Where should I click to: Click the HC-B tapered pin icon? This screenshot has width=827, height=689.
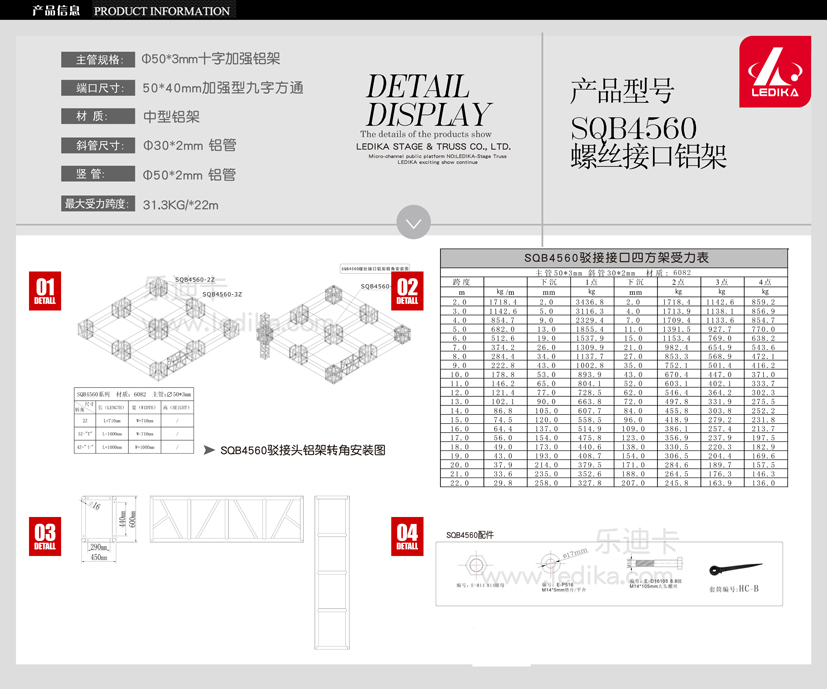735,569
